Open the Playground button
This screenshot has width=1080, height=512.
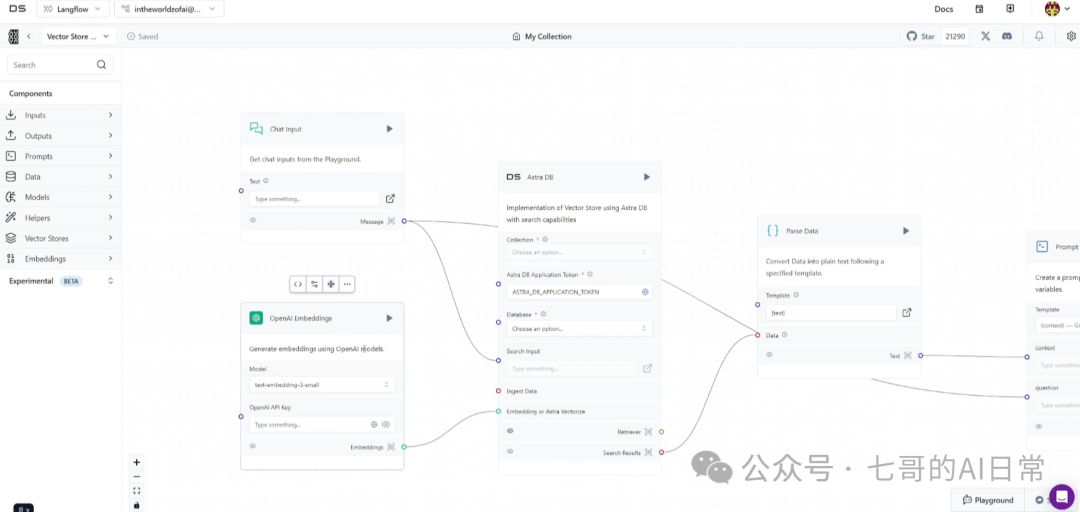pyautogui.click(x=988, y=500)
